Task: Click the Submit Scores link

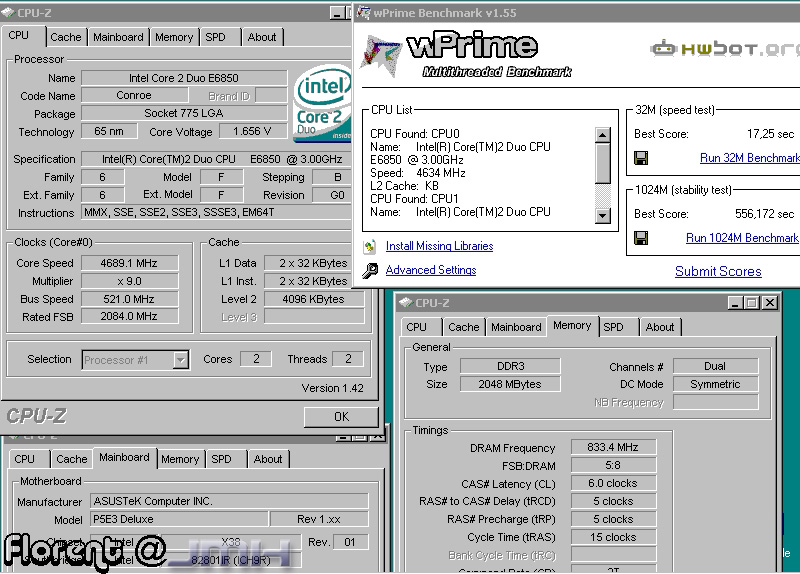Action: (x=718, y=271)
